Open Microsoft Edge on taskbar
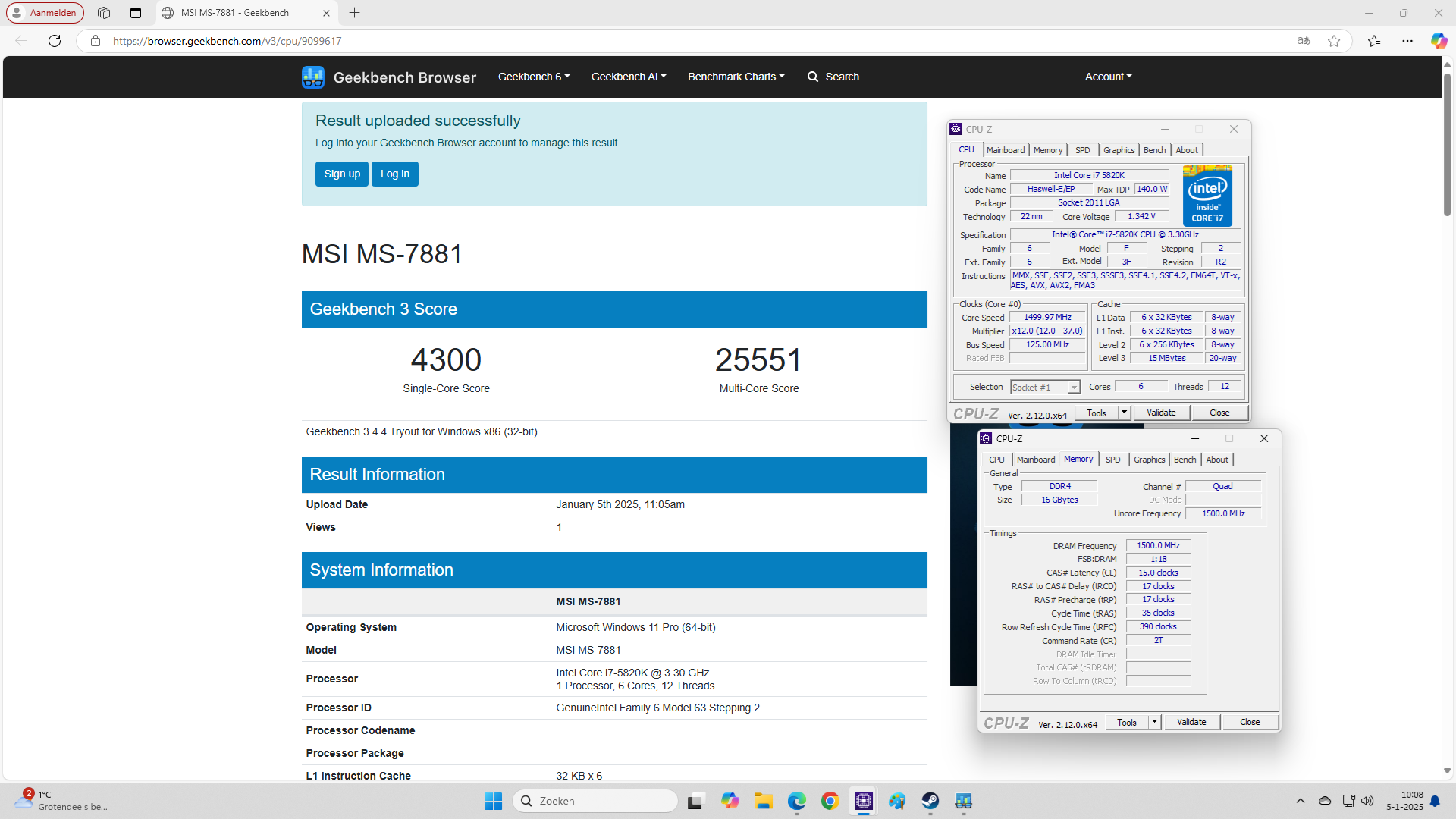Image resolution: width=1456 pixels, height=819 pixels. [x=796, y=801]
